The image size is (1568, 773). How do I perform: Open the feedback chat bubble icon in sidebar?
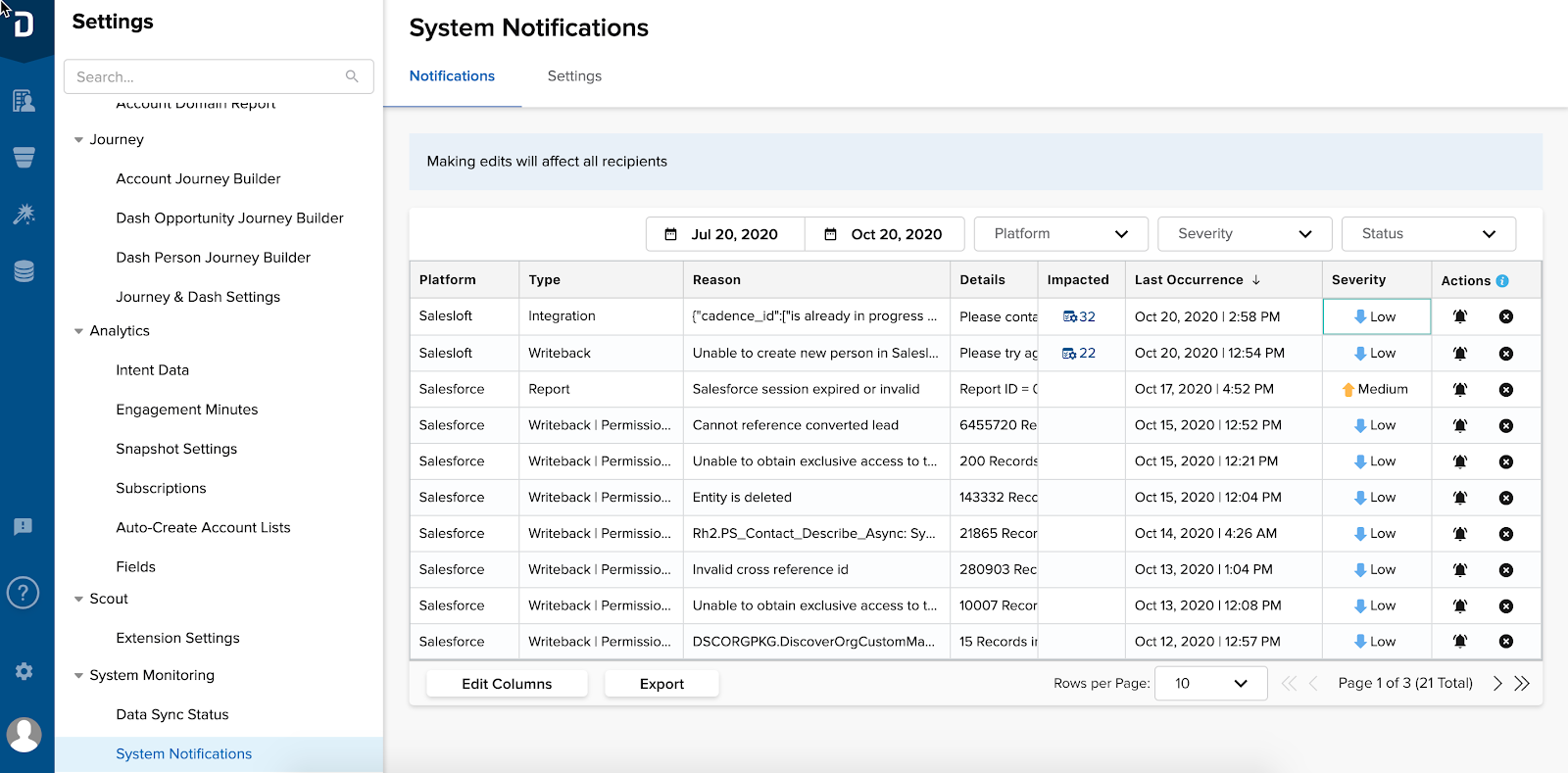pyautogui.click(x=24, y=527)
